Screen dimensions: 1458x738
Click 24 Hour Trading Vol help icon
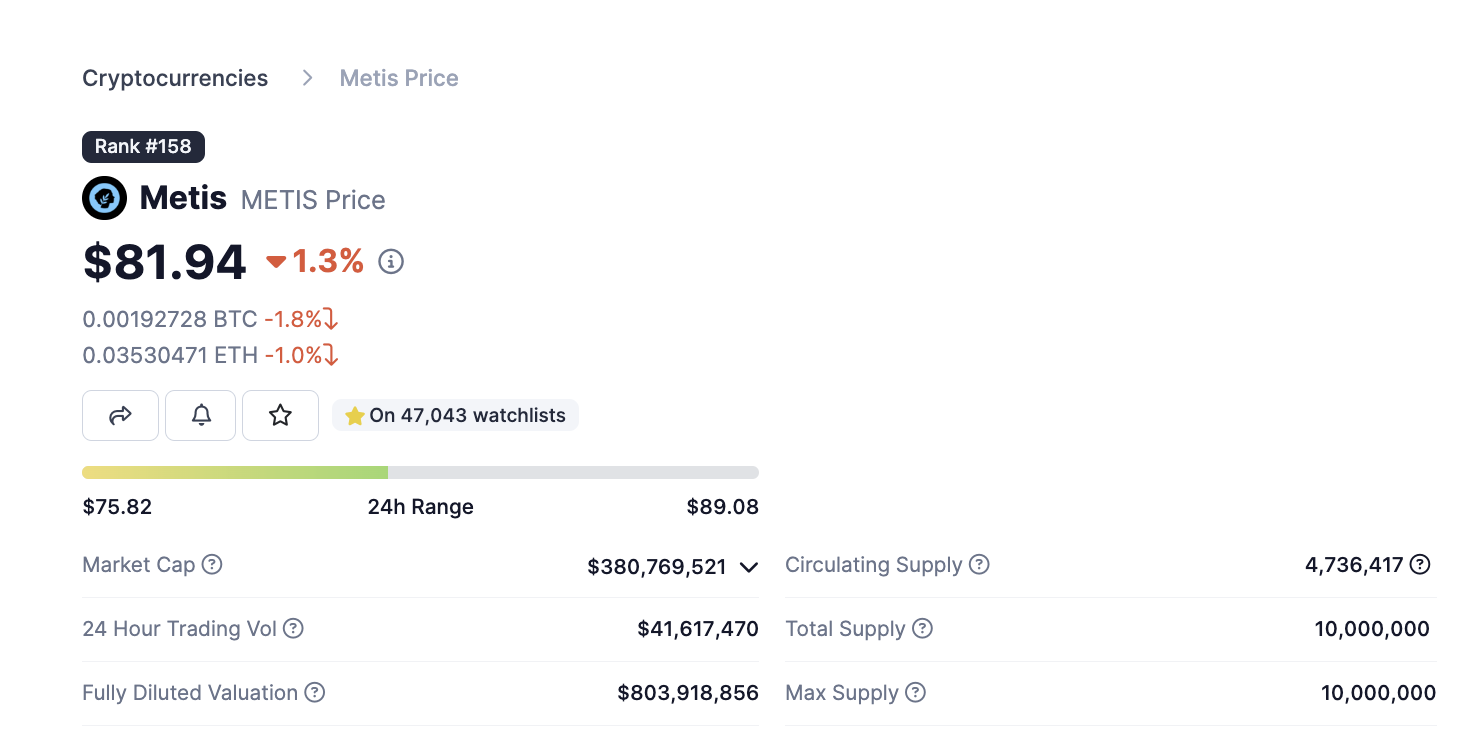pos(293,629)
